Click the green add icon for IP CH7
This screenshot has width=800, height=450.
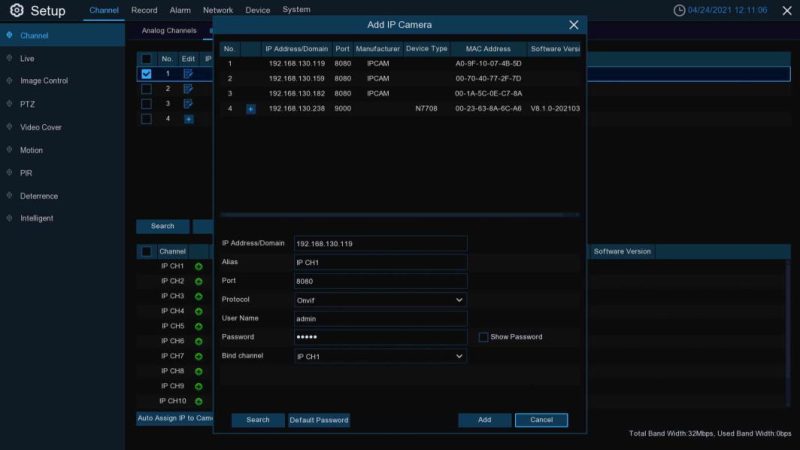(x=198, y=357)
